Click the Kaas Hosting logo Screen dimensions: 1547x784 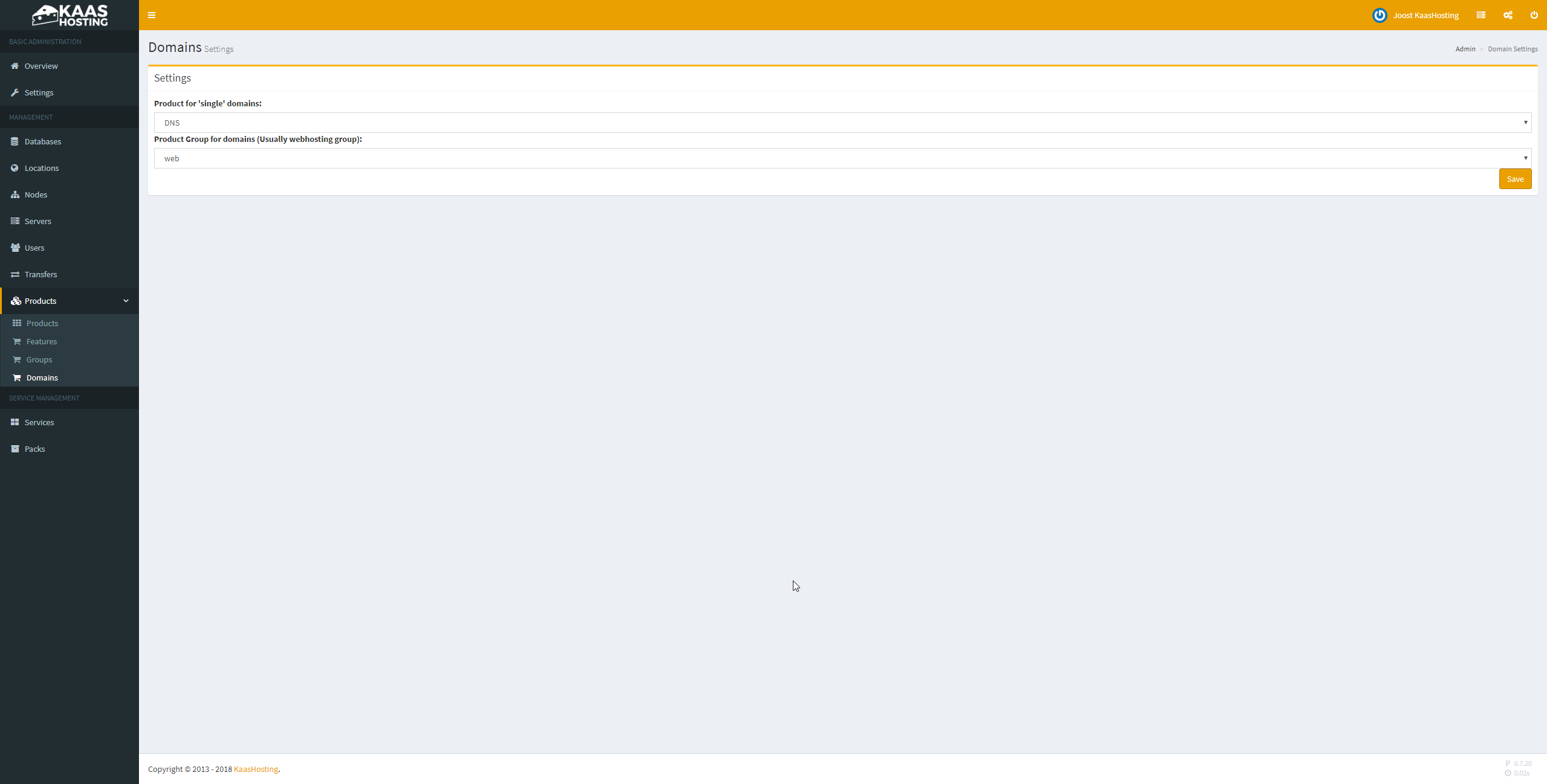coord(69,15)
